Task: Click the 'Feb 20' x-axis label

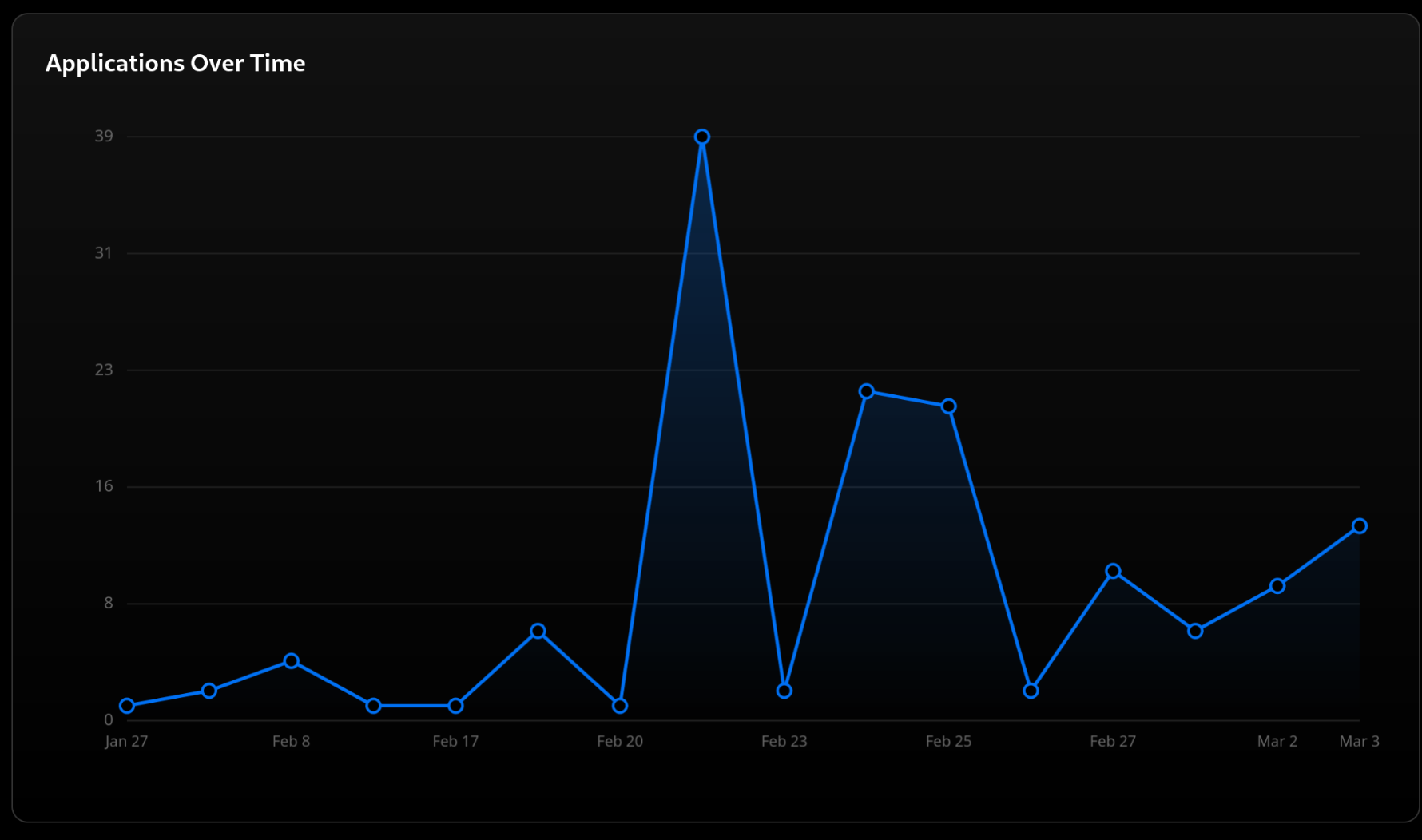Action: tap(620, 742)
